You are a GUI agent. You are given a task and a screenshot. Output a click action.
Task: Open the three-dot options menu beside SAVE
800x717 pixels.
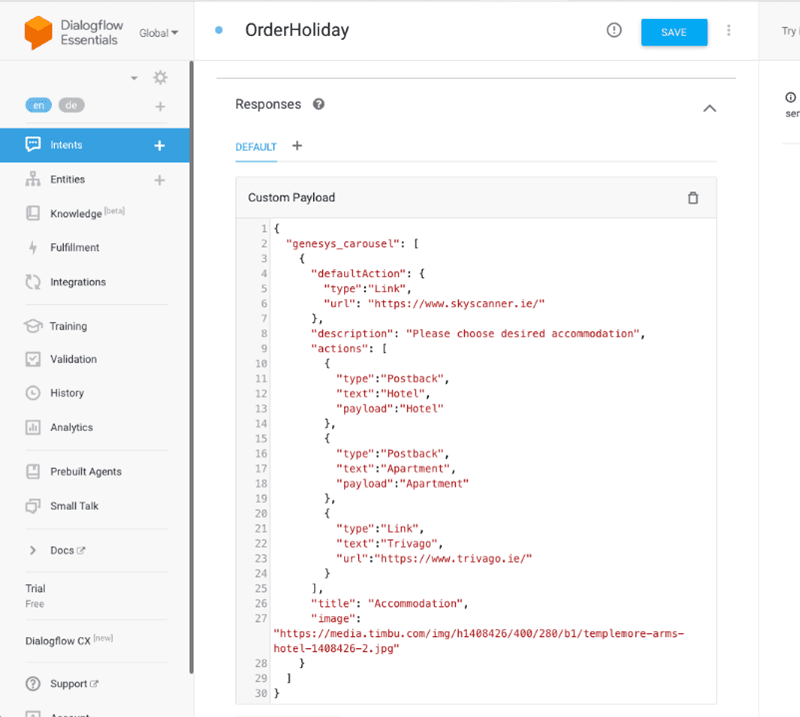[x=729, y=31]
